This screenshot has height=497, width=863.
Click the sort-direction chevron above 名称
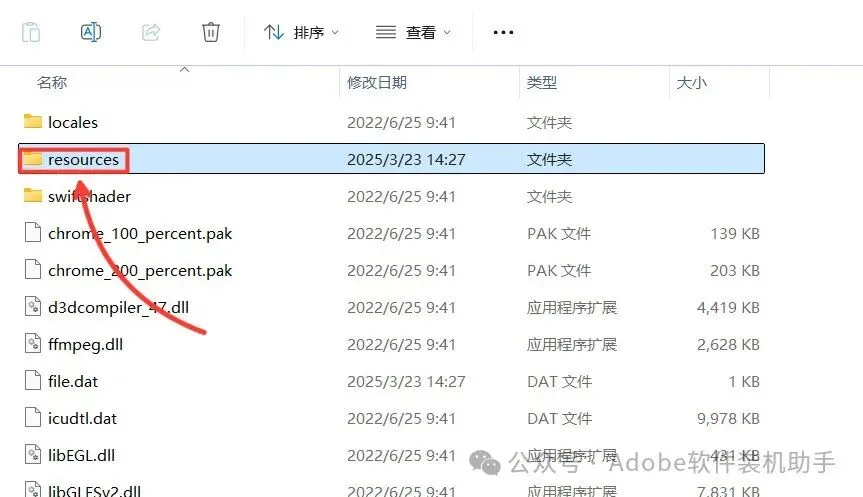point(185,69)
